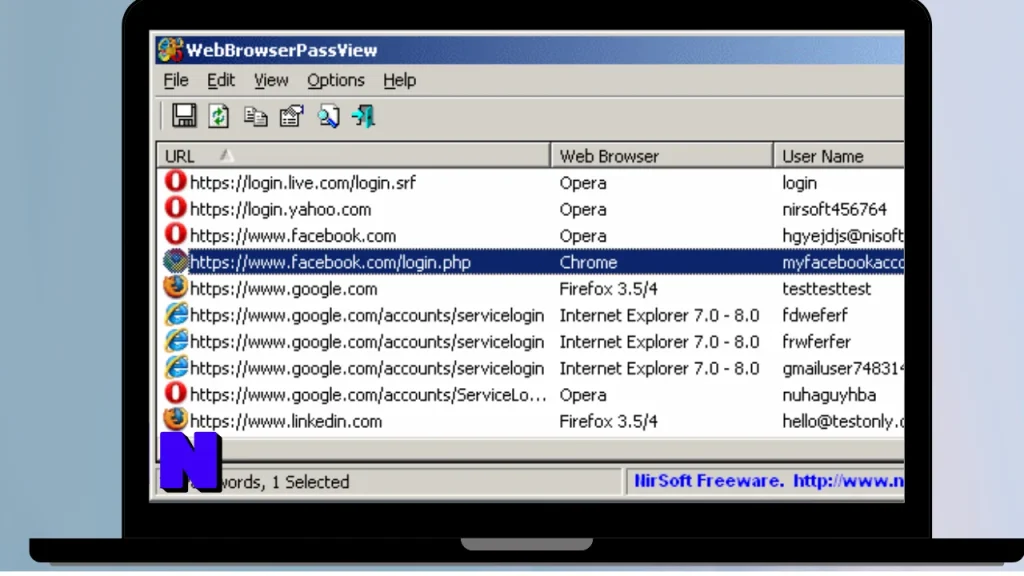Open the Options menu
Screen dimensions: 1024x576
pos(336,80)
